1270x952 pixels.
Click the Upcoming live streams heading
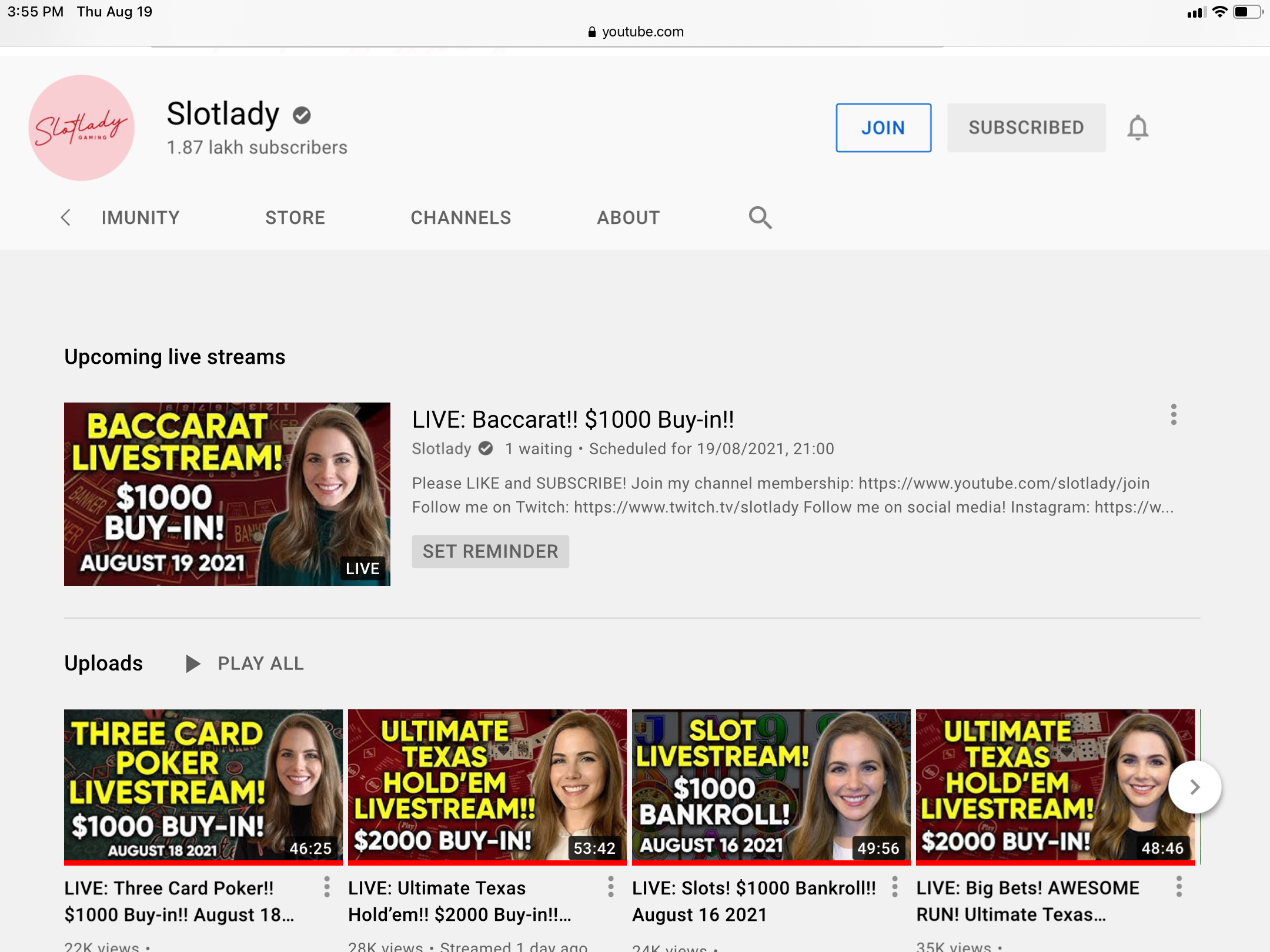click(x=175, y=357)
